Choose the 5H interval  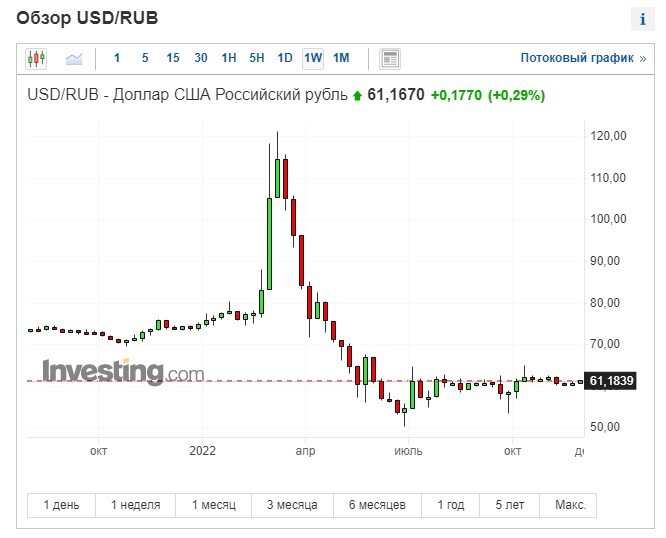[x=257, y=58]
